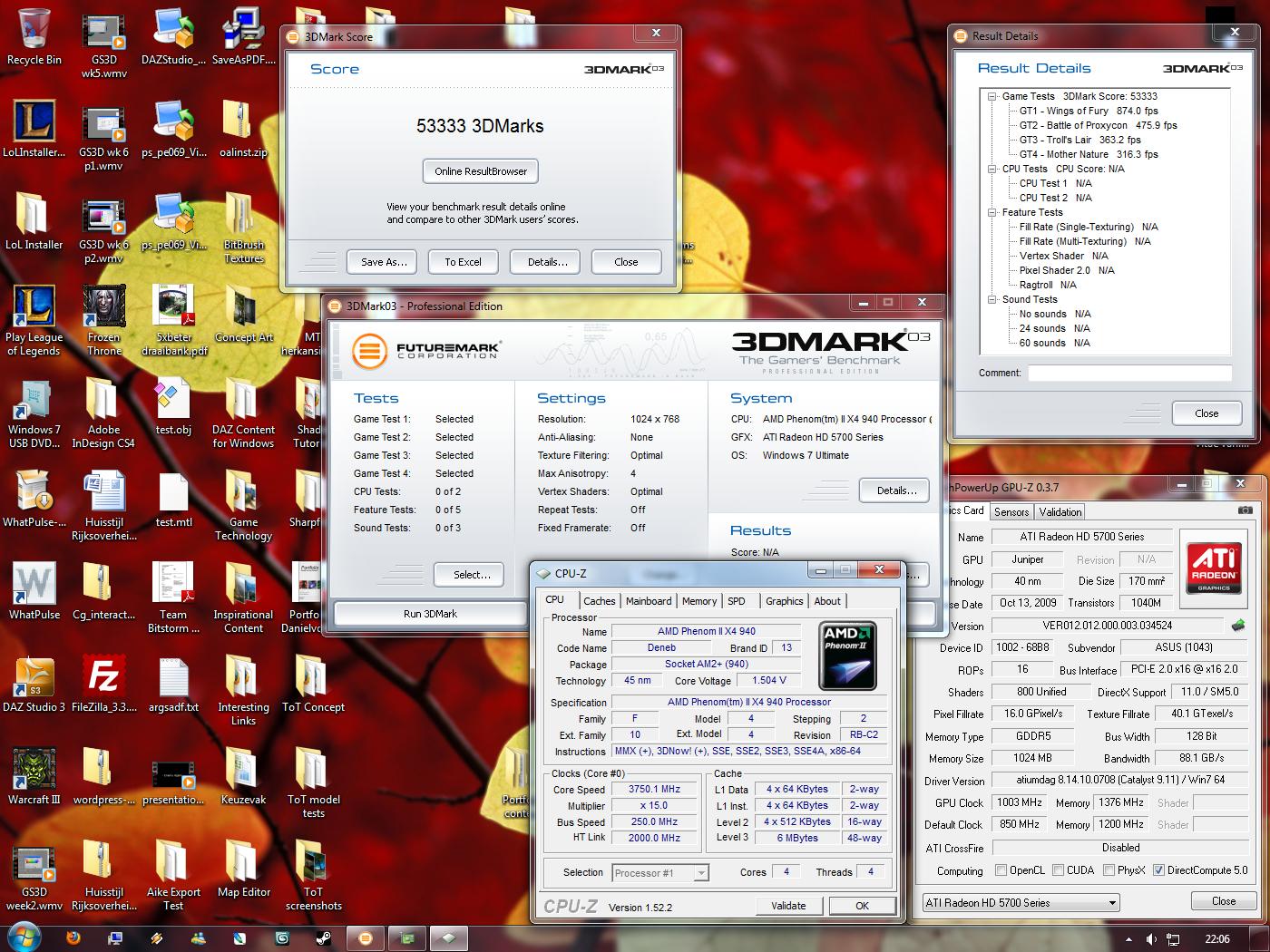Select the Adobe InDesign CS4 folder

103,413
